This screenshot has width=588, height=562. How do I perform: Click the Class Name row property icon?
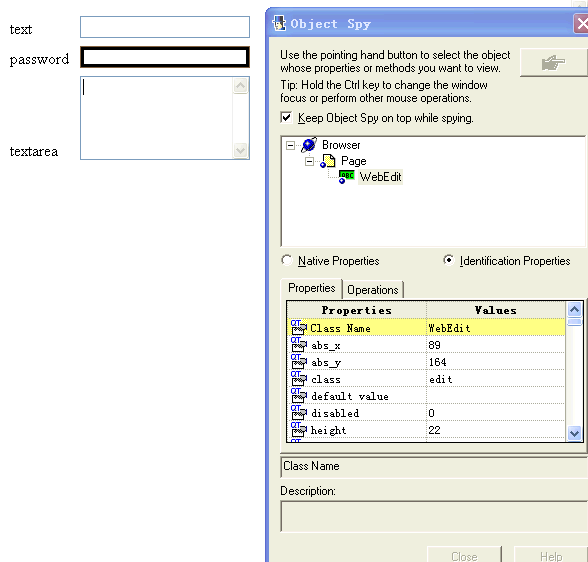(299, 327)
